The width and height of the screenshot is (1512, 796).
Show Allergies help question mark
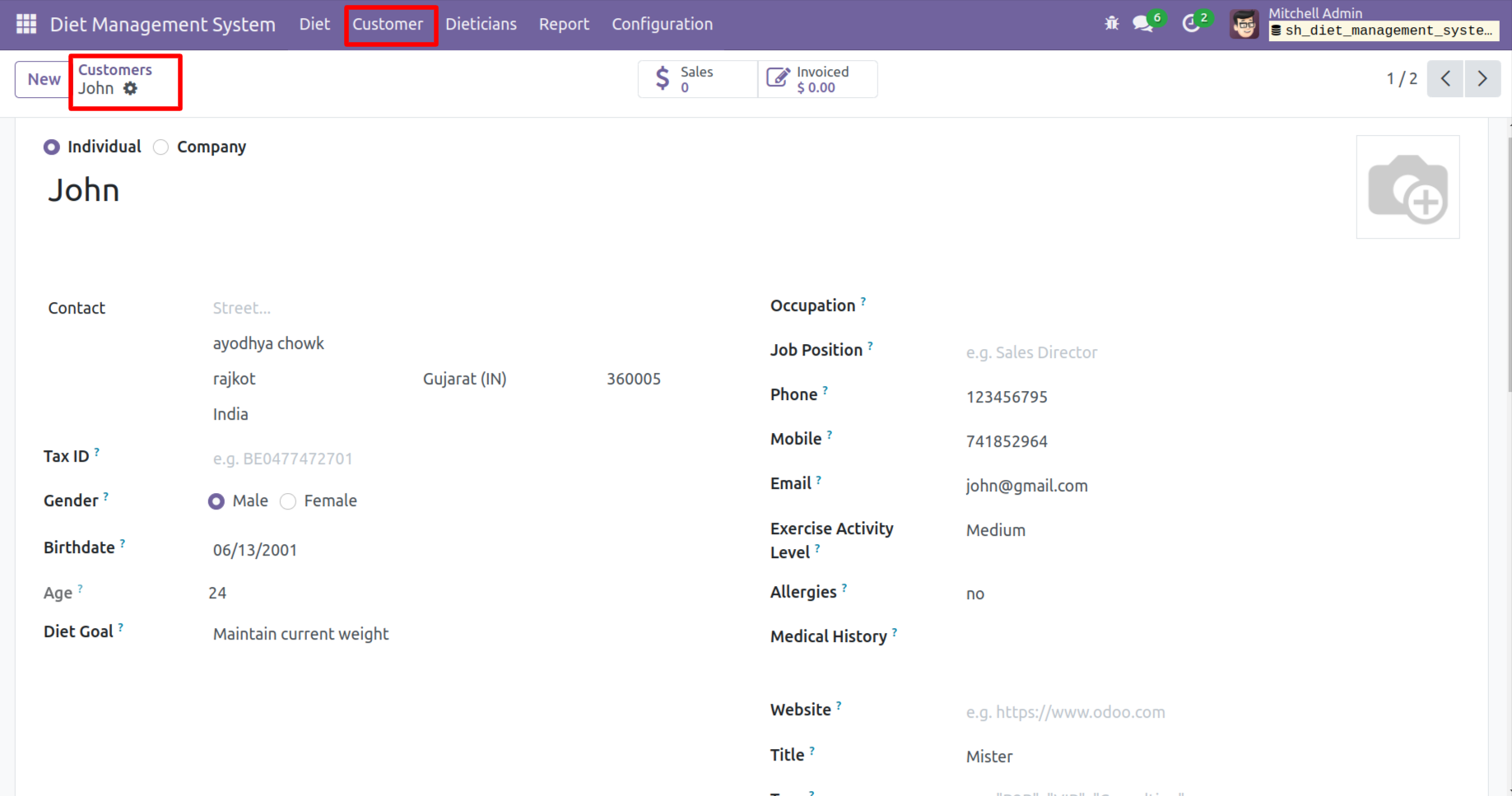coord(844,588)
